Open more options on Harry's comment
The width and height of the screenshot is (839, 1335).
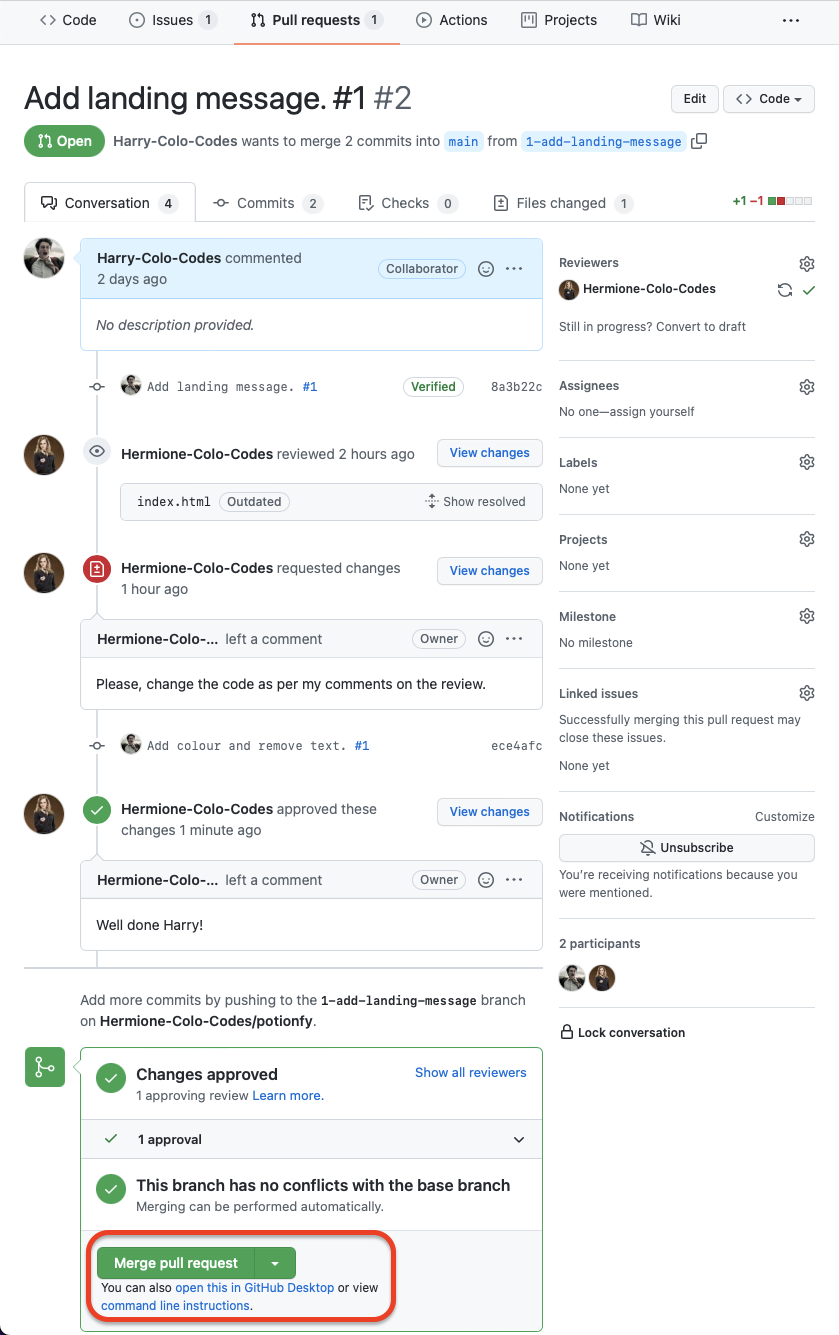(514, 269)
